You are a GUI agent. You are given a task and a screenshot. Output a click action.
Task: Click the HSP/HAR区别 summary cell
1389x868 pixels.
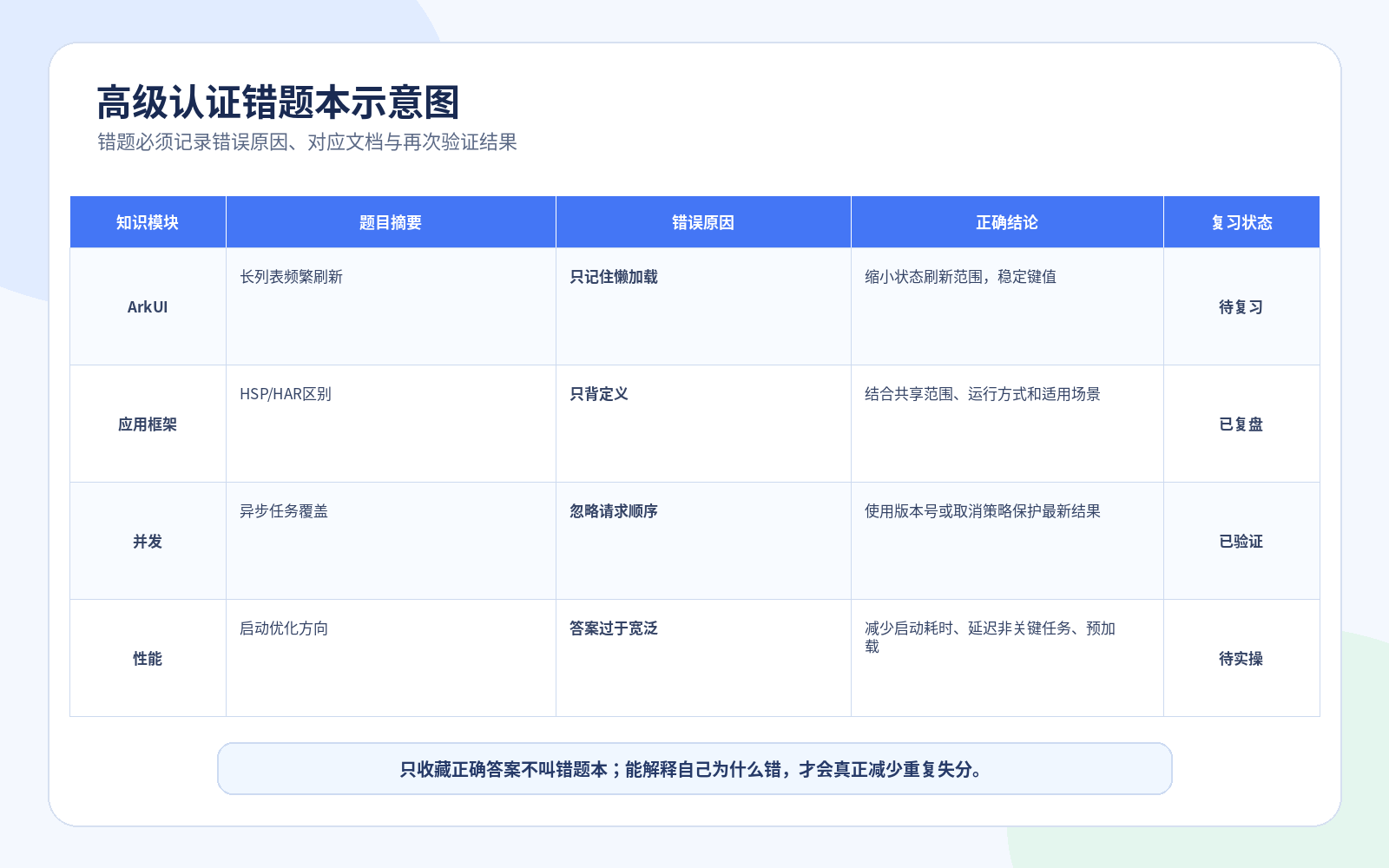[391, 424]
